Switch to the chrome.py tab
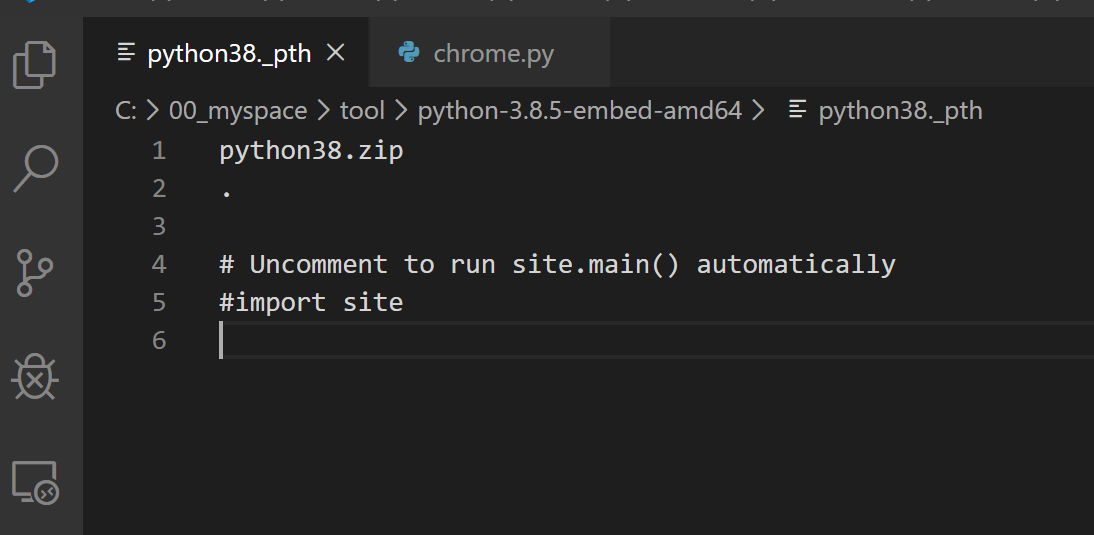The image size is (1094, 535). pos(490,53)
